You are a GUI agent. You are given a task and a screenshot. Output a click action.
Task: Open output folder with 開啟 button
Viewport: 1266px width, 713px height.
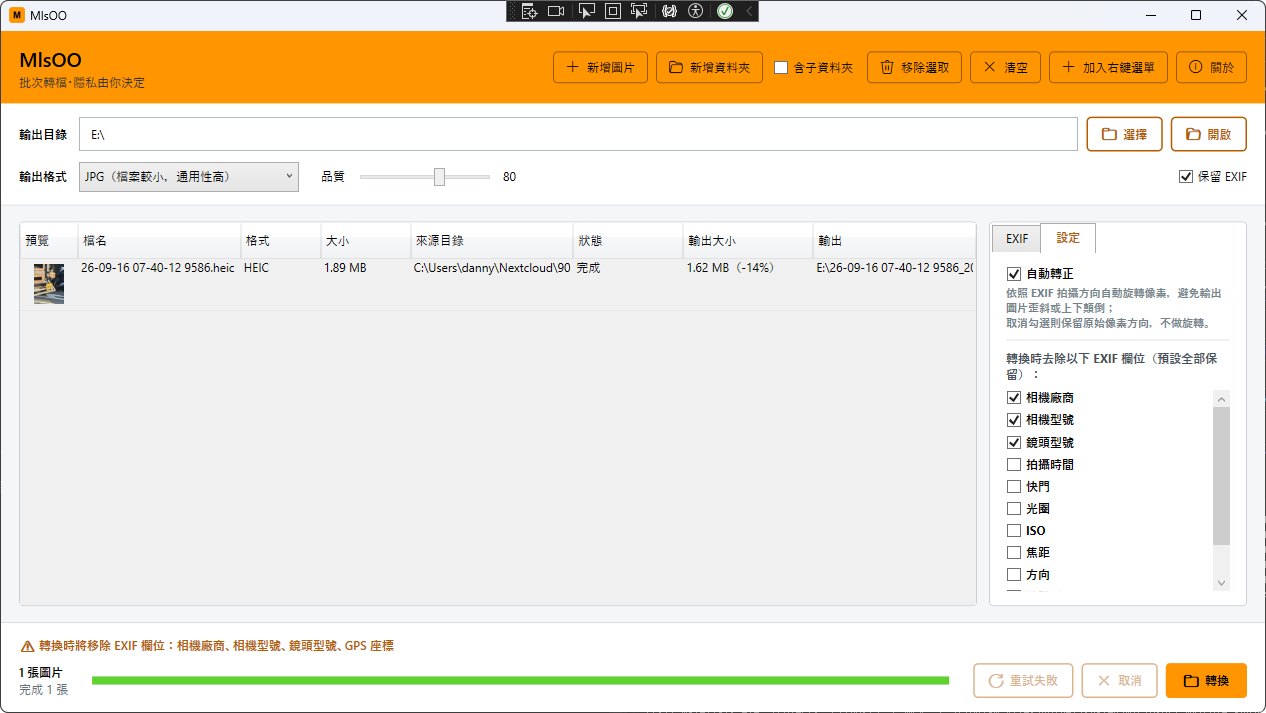1208,134
